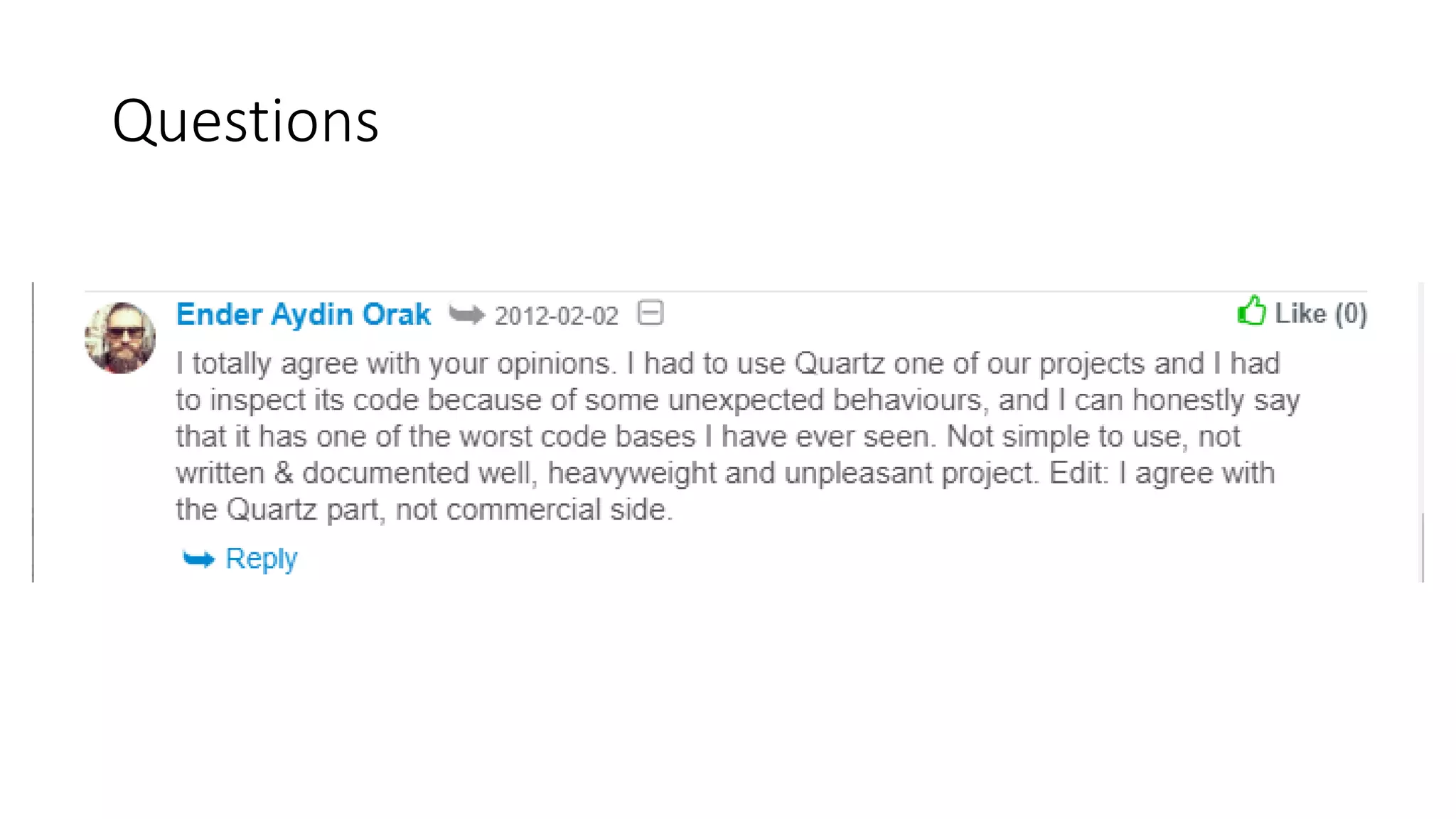Click the like count (0)
The image size is (1456, 819).
pos(1351,314)
